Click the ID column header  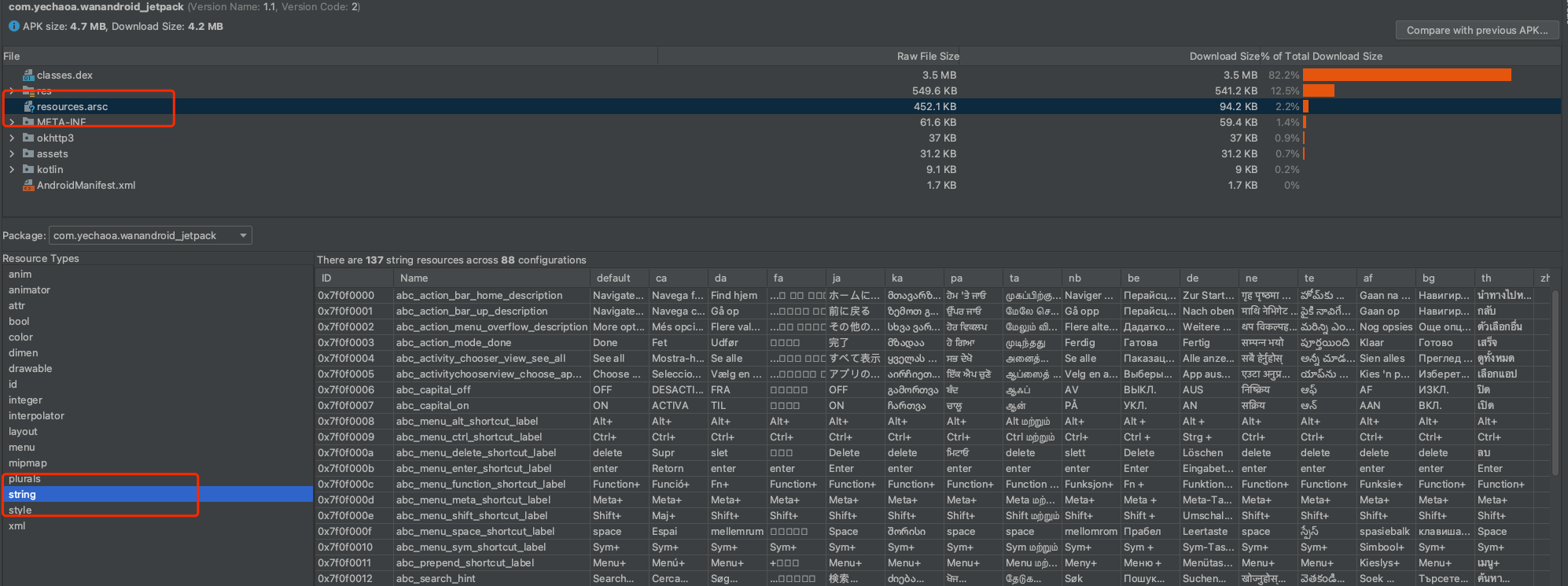pyautogui.click(x=353, y=278)
